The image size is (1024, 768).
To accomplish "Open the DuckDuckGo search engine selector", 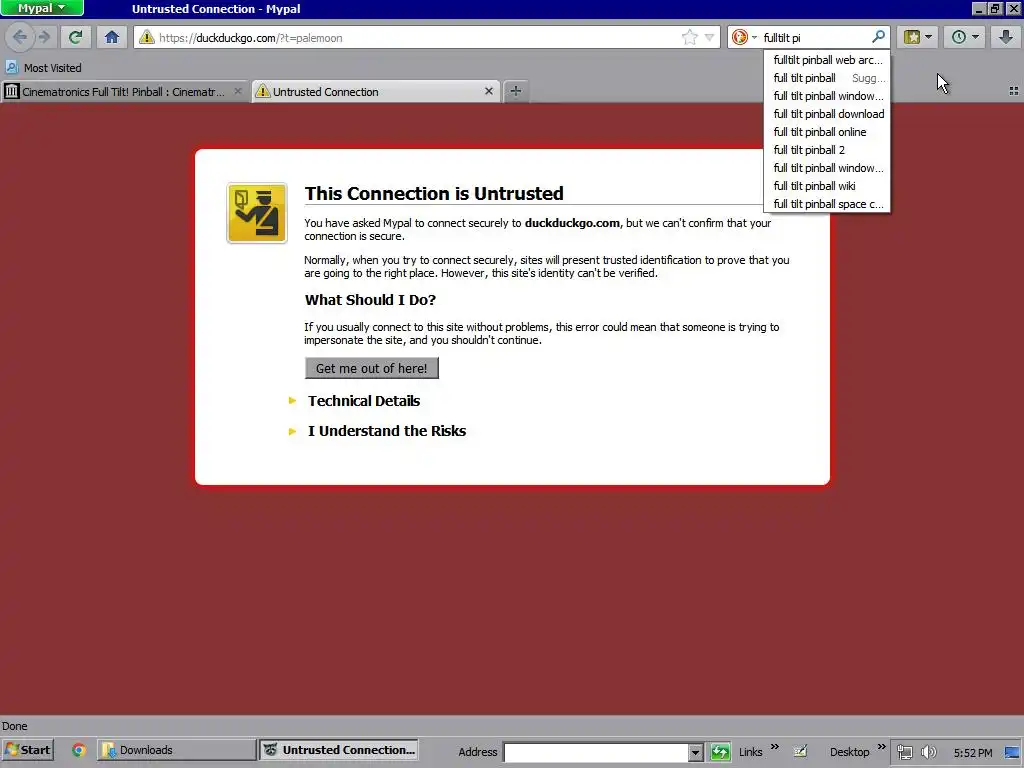I will click(744, 37).
